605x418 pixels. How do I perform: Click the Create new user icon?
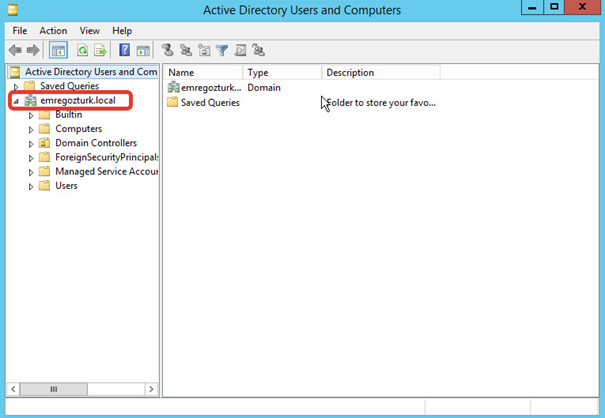click(167, 50)
